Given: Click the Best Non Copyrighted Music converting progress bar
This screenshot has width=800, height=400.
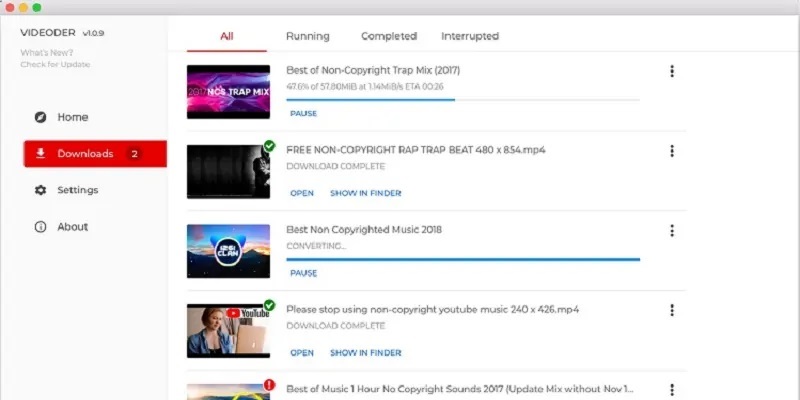Looking at the screenshot, I should click(x=463, y=260).
